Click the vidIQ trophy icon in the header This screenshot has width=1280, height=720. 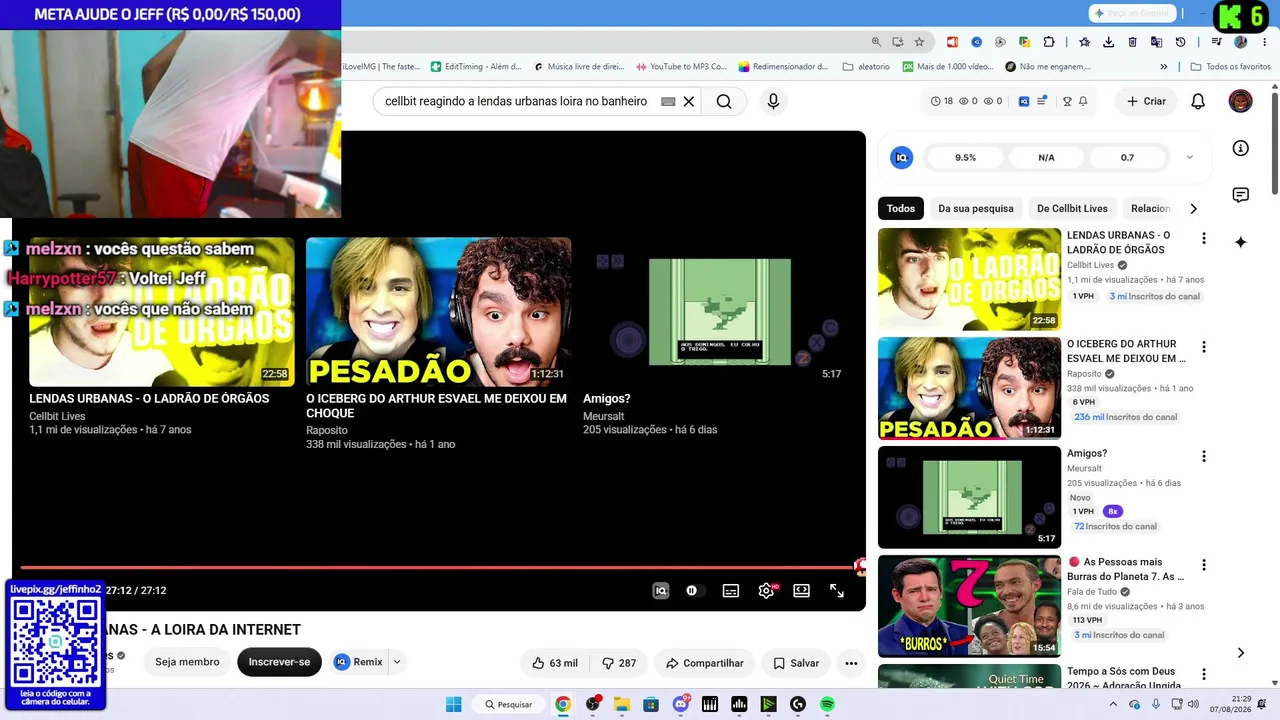coord(1068,101)
